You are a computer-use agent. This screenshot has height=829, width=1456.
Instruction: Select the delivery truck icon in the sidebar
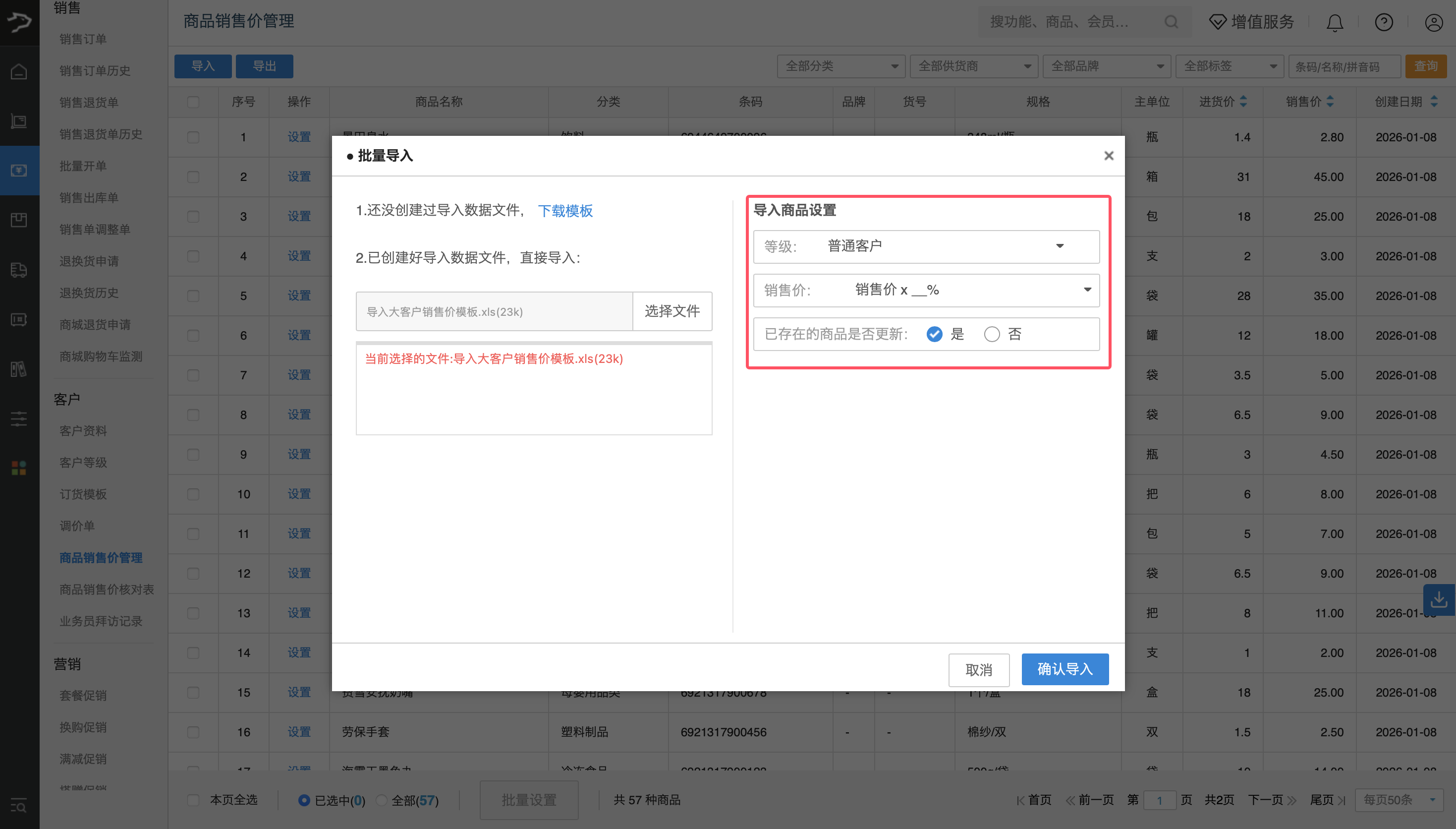(x=19, y=270)
